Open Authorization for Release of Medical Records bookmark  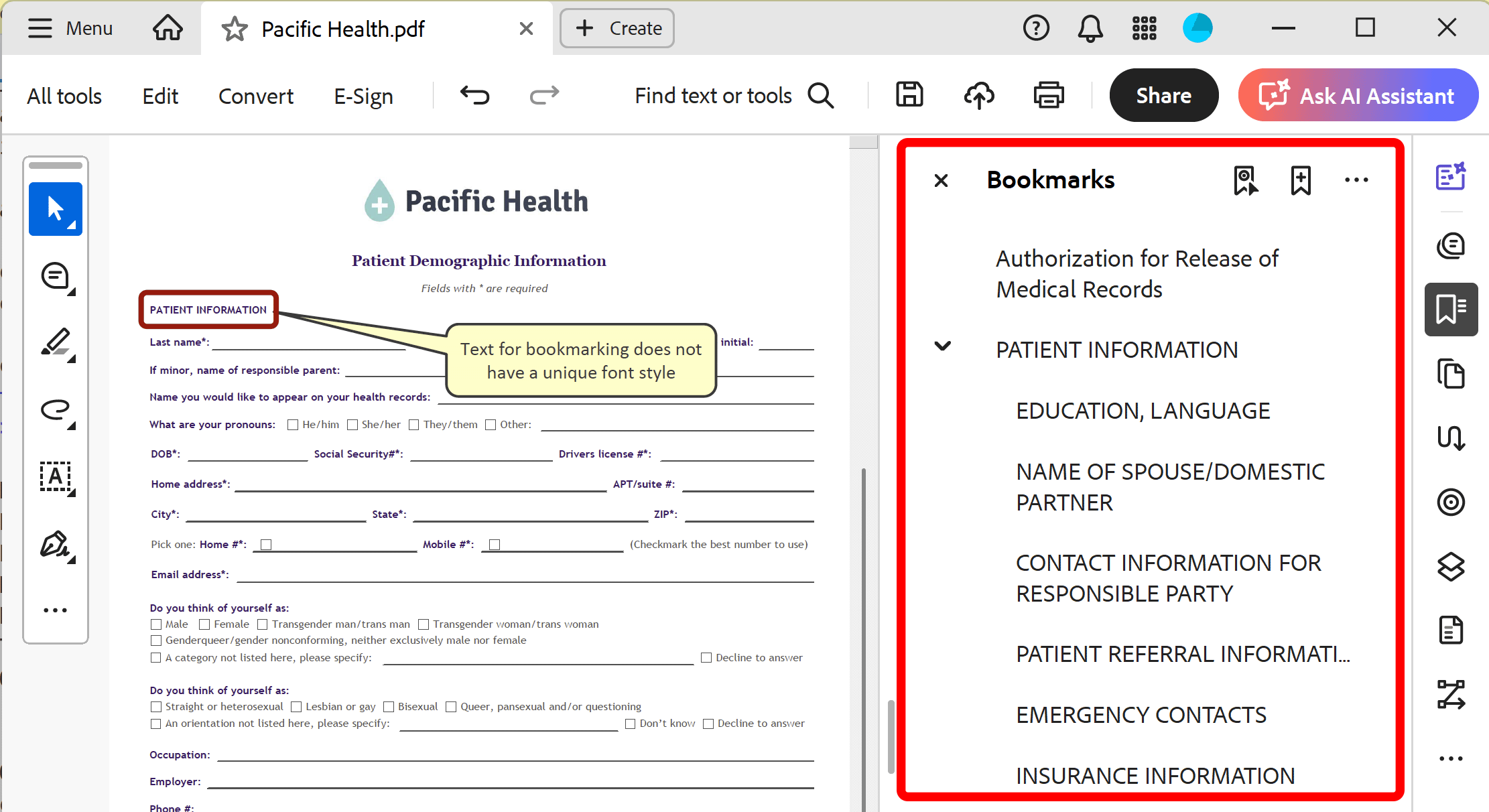(x=1137, y=274)
